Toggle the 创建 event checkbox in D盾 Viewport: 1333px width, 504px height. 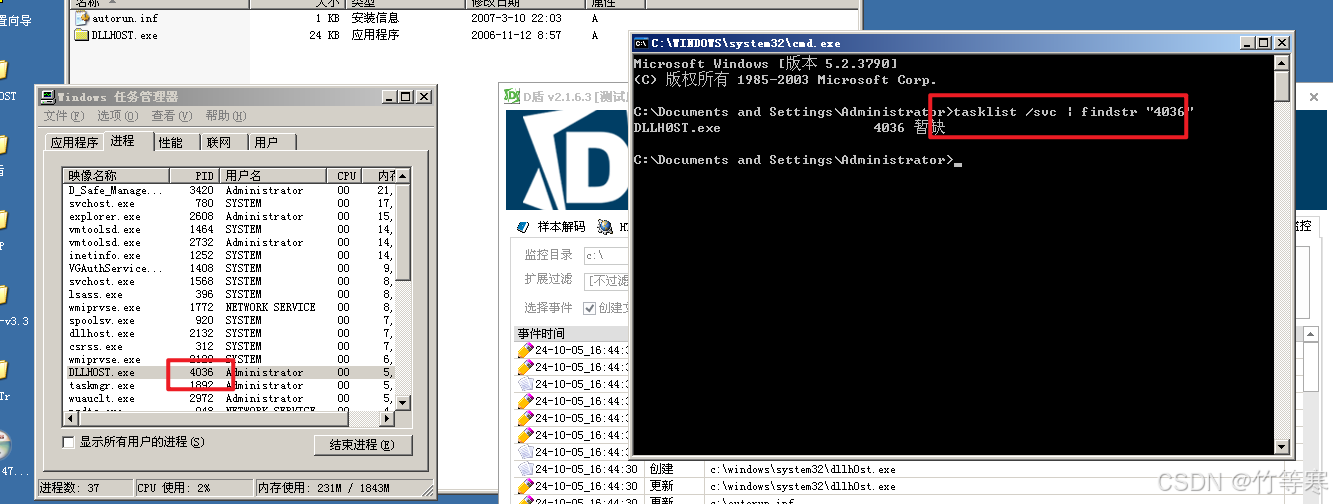[x=590, y=308]
